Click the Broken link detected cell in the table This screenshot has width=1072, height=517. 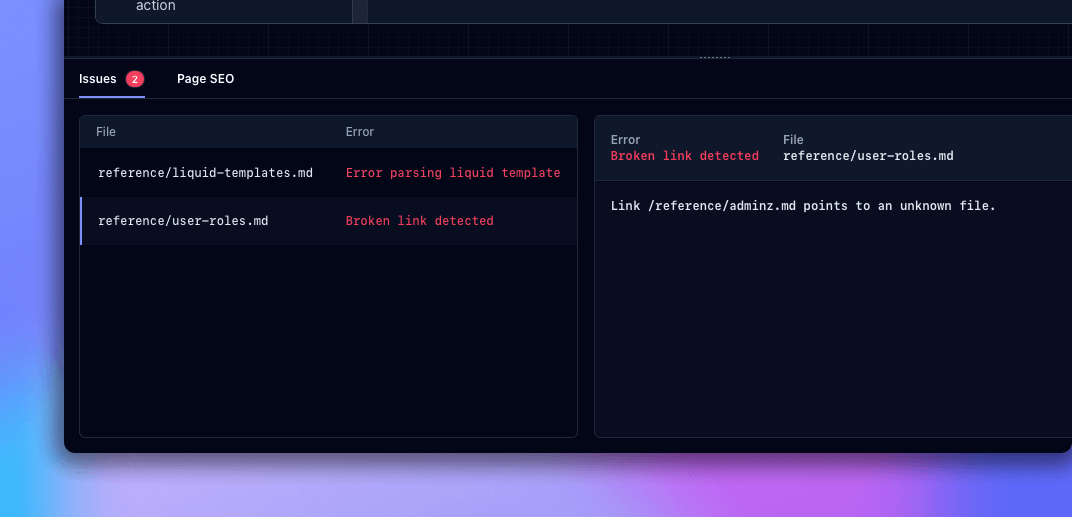419,221
